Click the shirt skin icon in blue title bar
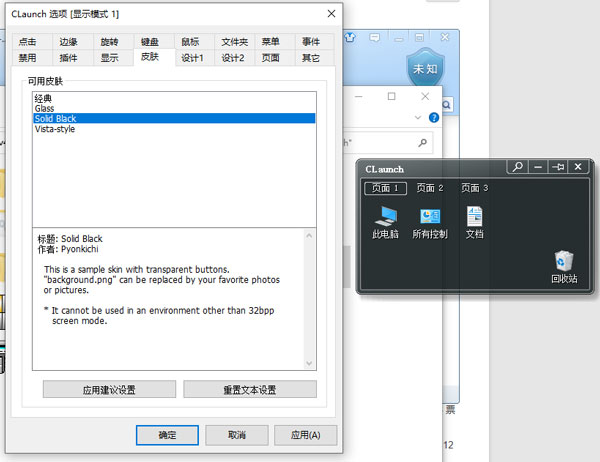Screen dimensions: 600x462 pos(350,38)
